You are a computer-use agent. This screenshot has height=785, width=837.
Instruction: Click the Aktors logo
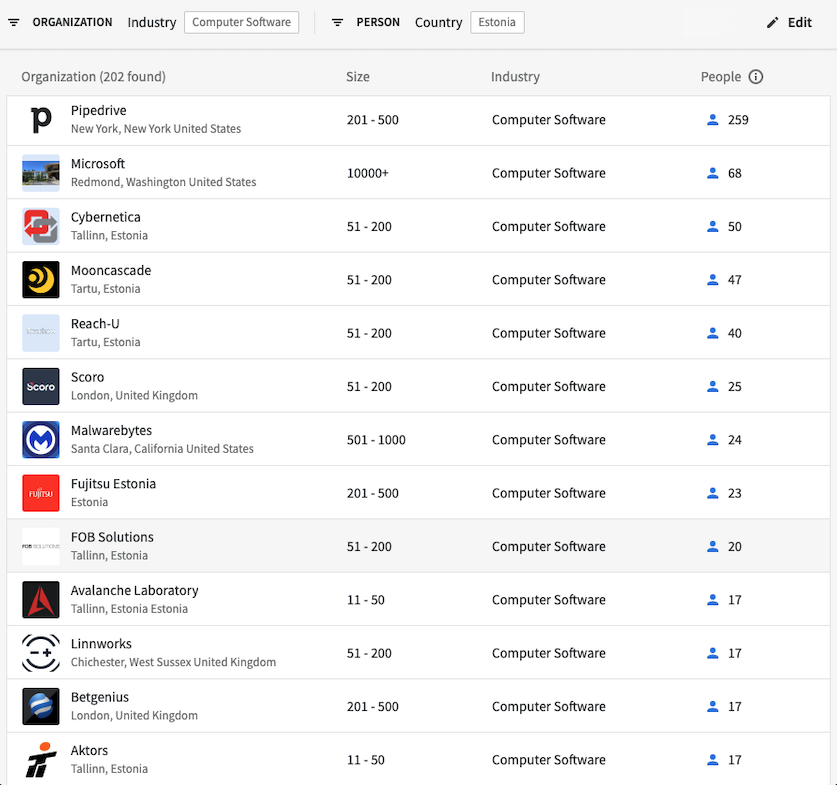[39, 759]
